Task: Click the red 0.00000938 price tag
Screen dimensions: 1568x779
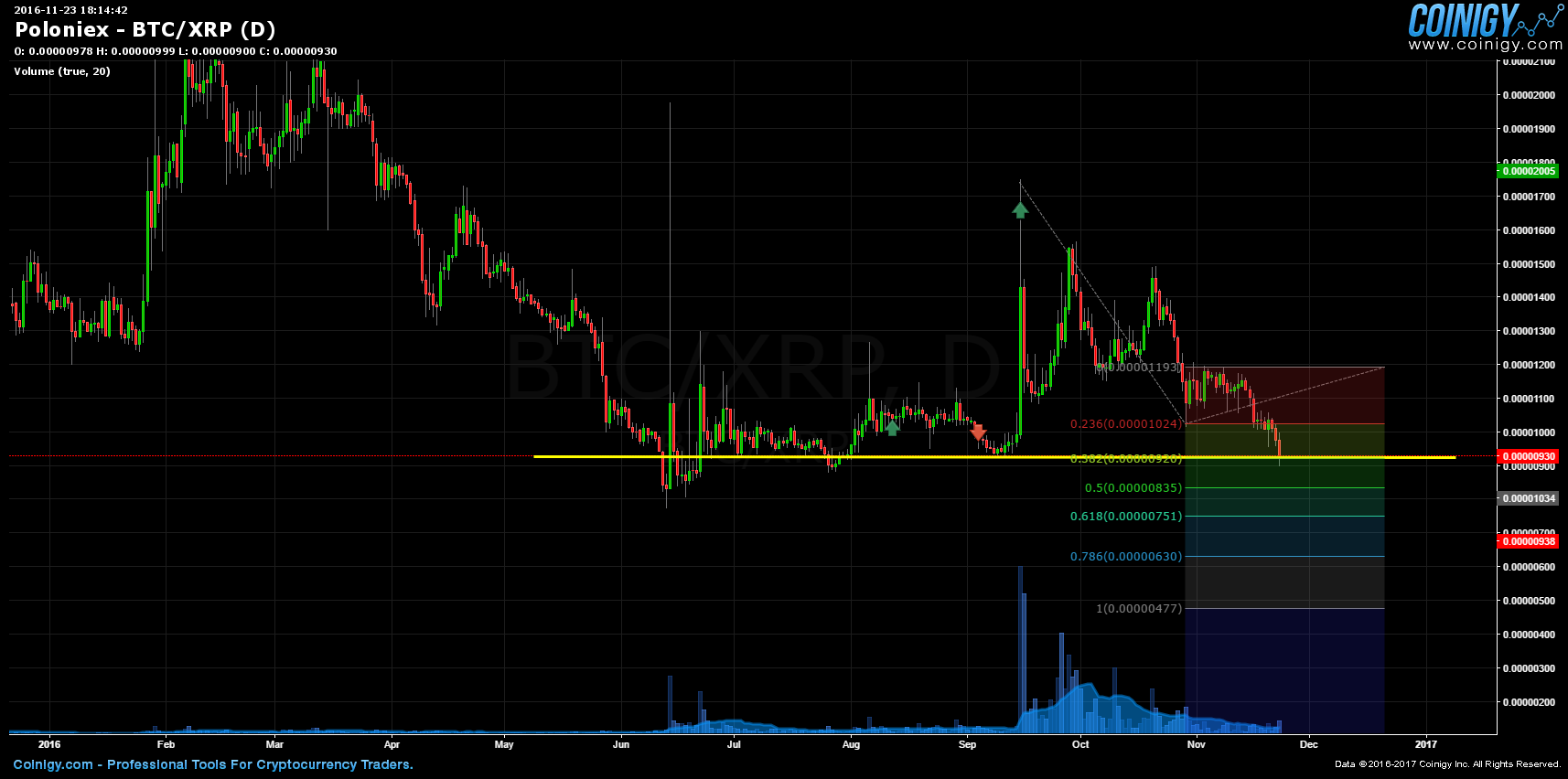Action: tap(1528, 541)
